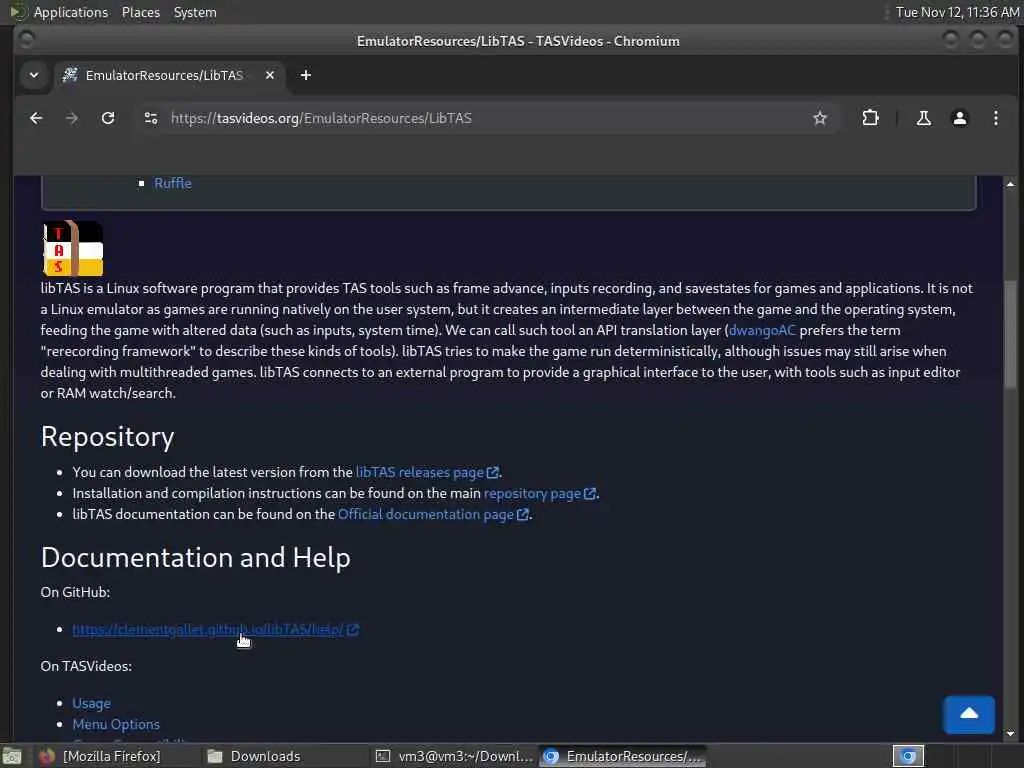The width and height of the screenshot is (1024, 768).
Task: Click scrollbar up arrow
Action: click(x=1010, y=184)
